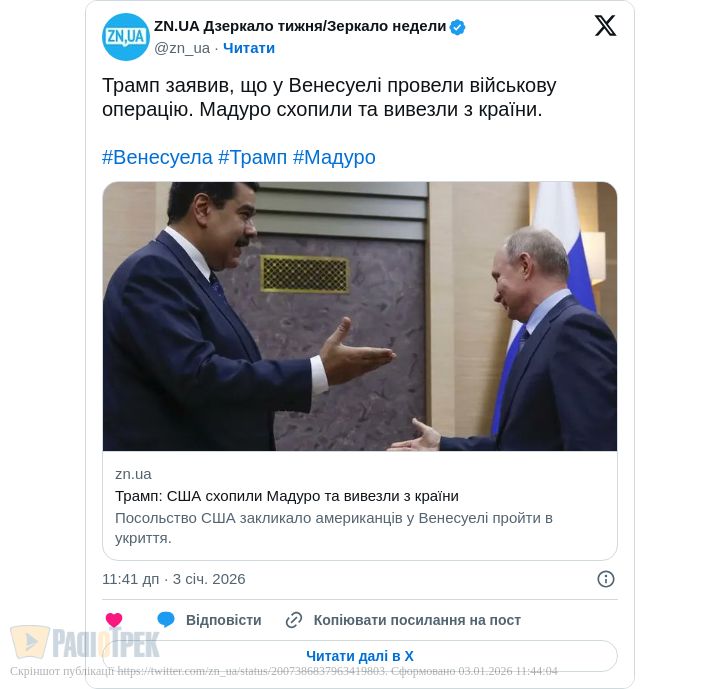Screen dimensions: 720x689
Task: Click the blue reply bubble icon
Action: click(166, 620)
